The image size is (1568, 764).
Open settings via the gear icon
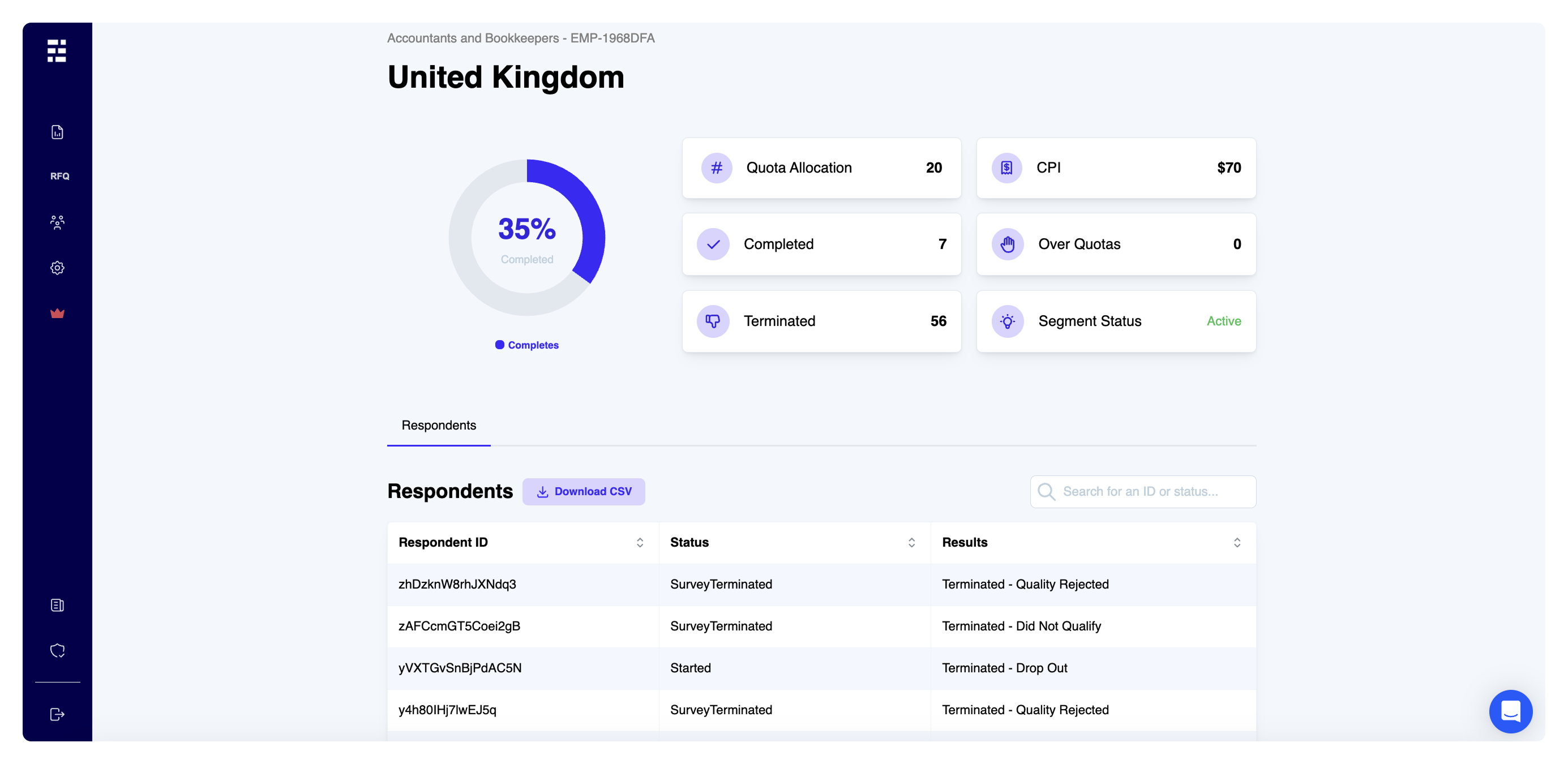click(x=57, y=268)
